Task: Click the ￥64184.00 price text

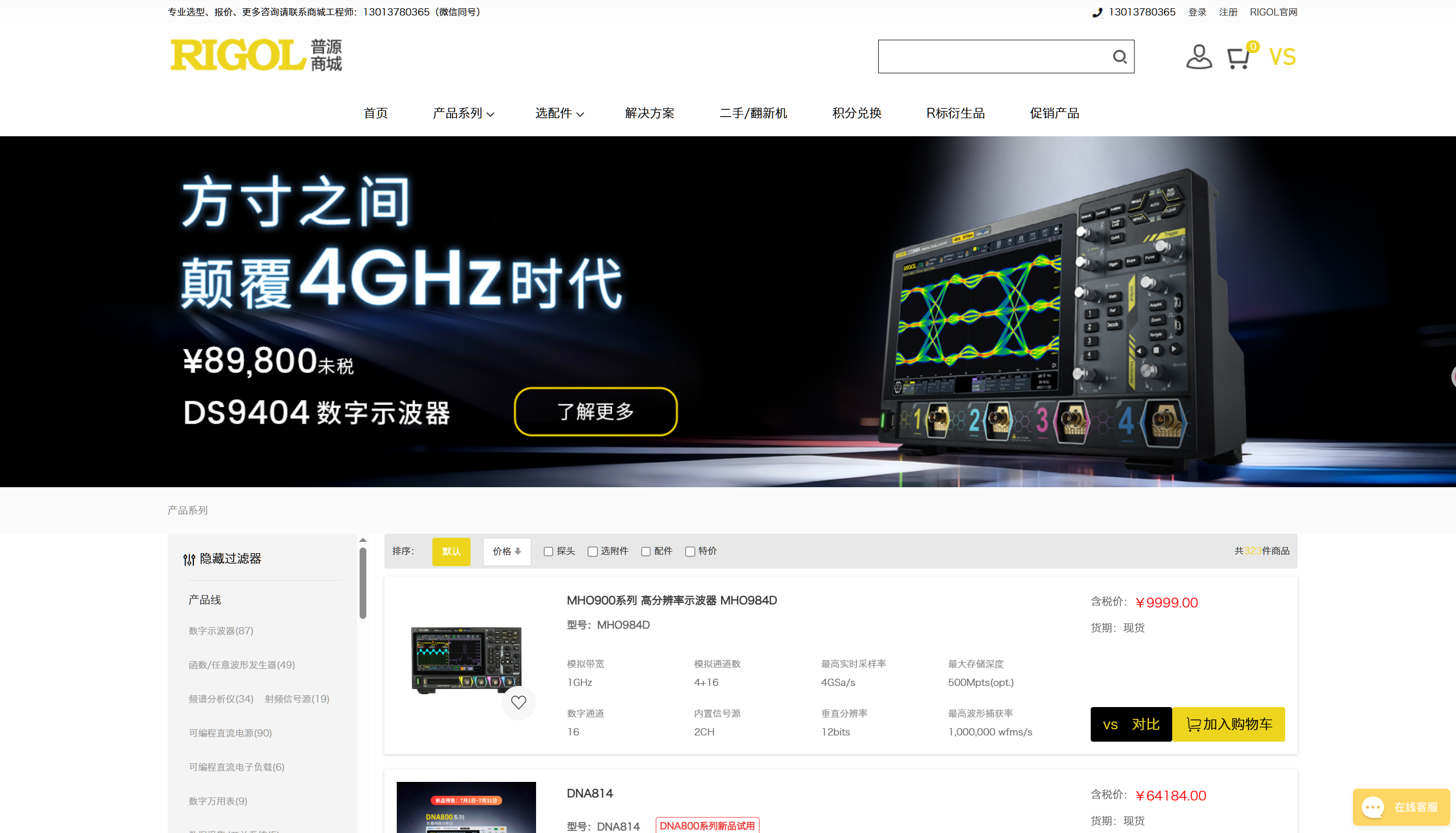Action: [x=1171, y=795]
